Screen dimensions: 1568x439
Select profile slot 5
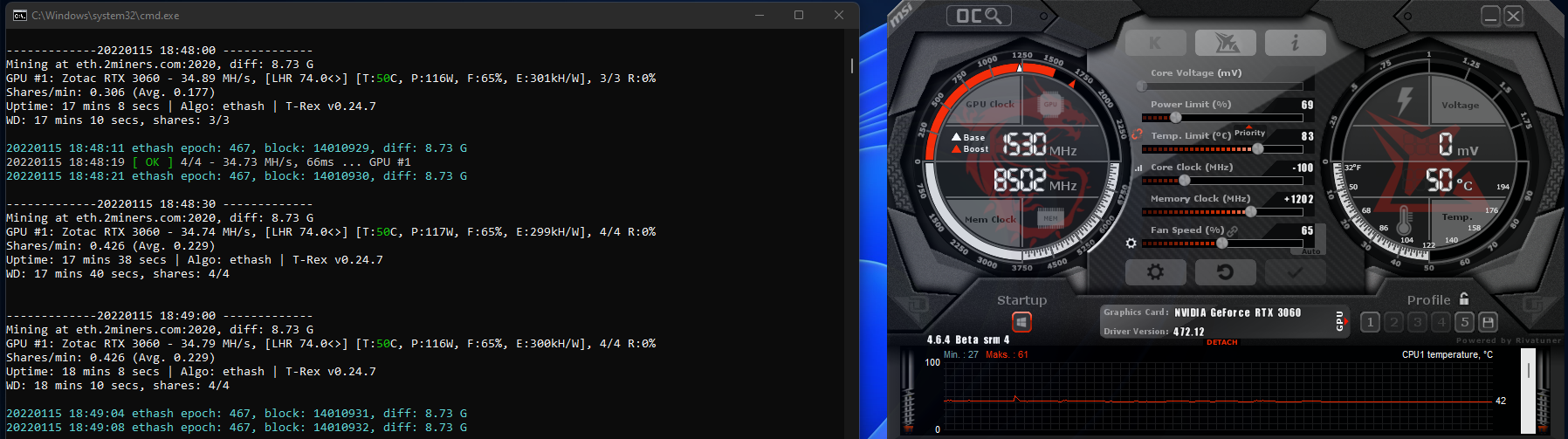(1465, 322)
